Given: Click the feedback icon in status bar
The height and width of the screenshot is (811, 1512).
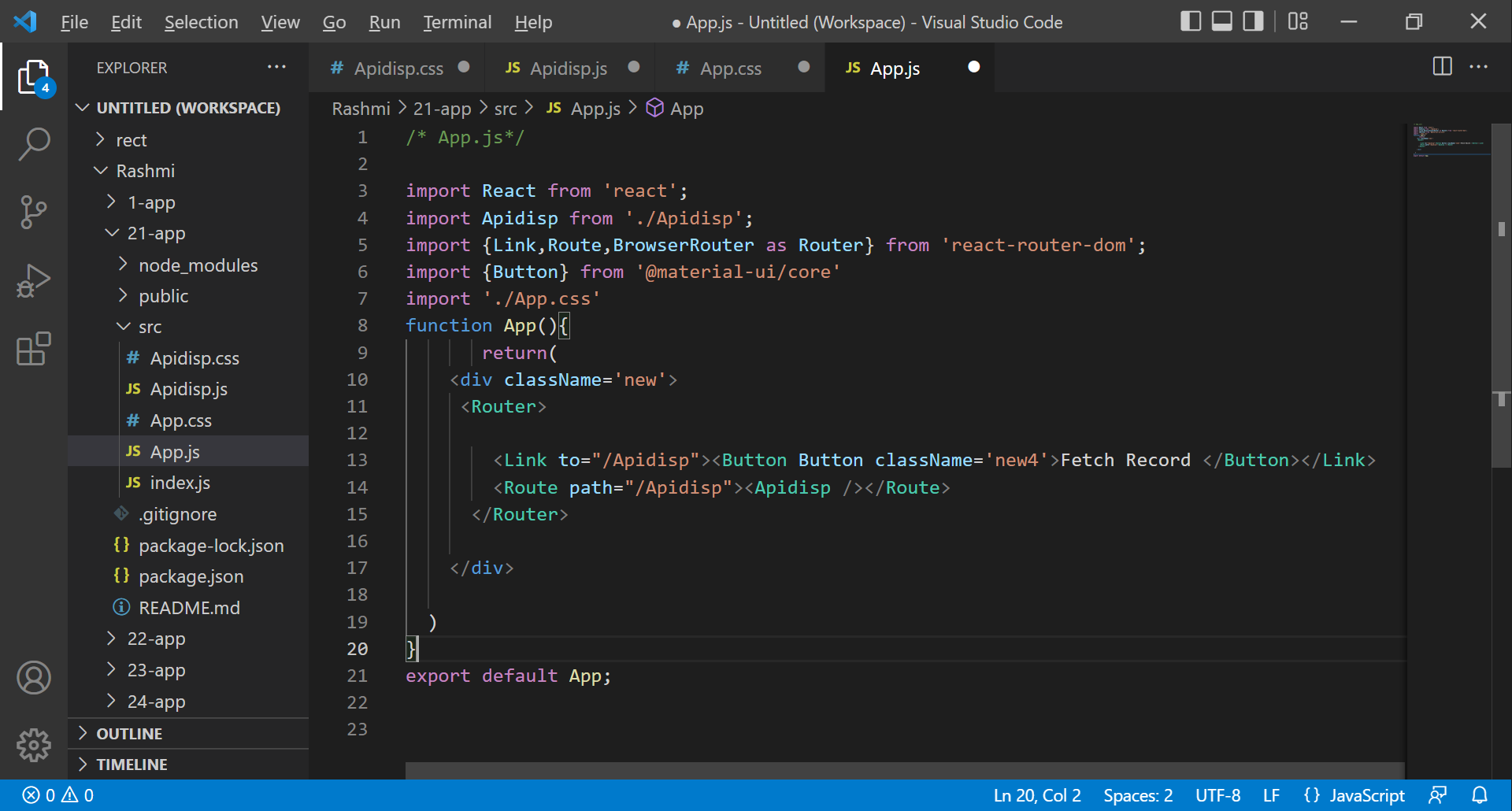Looking at the screenshot, I should 1437,795.
